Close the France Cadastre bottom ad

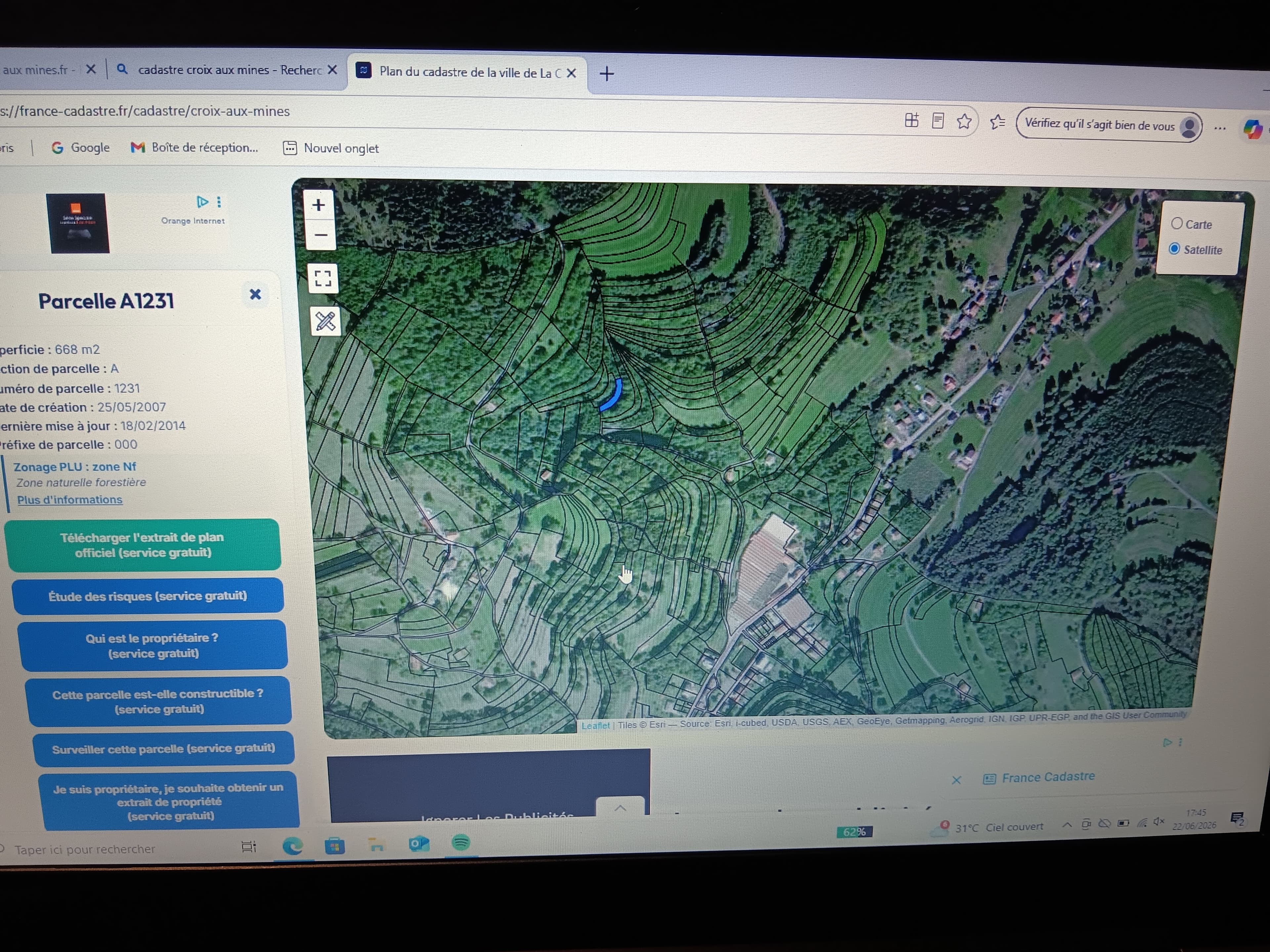956,780
